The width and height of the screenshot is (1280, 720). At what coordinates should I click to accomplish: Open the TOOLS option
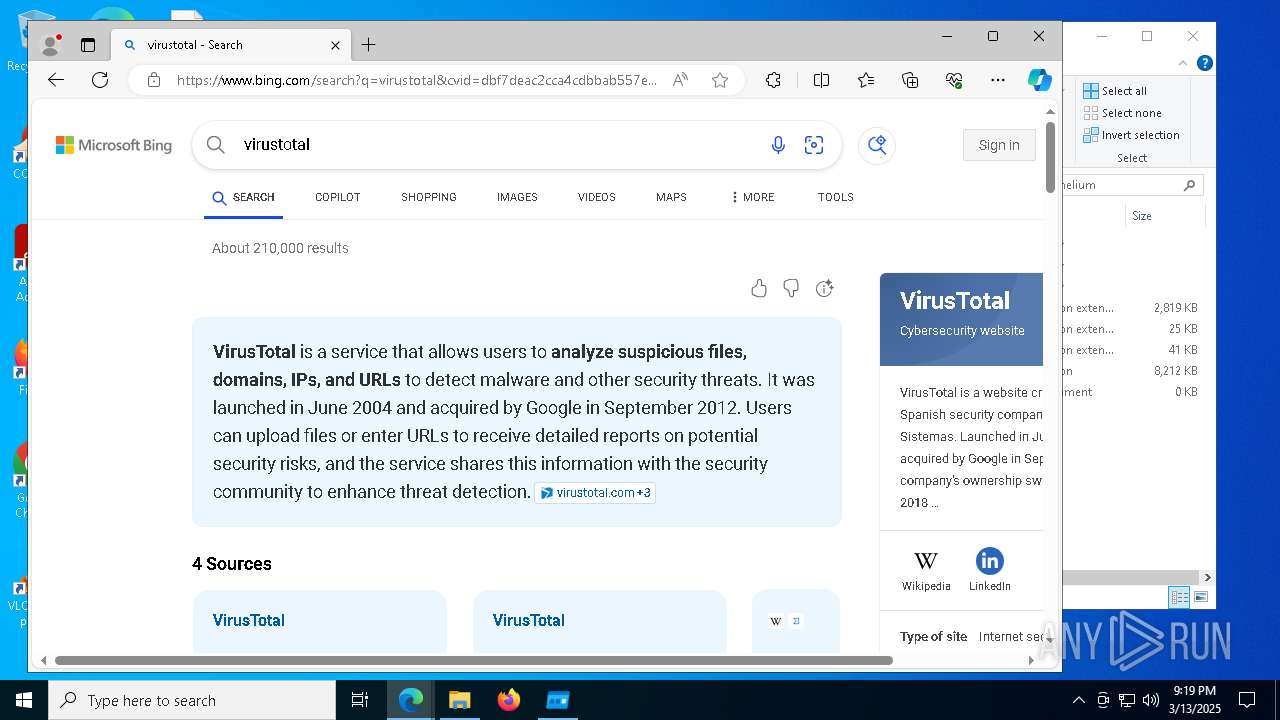coord(836,197)
